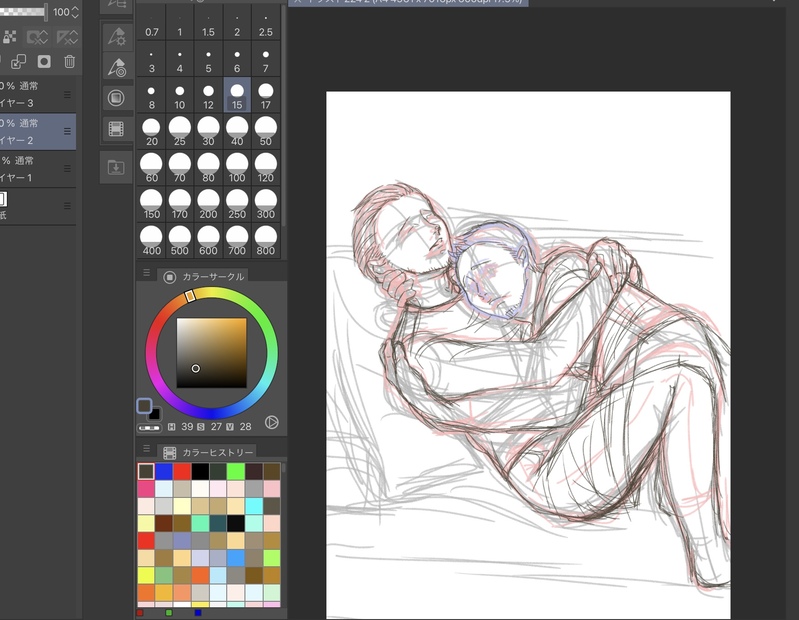Delete layer using the trash can icon
The width and height of the screenshot is (799, 620).
(x=70, y=62)
